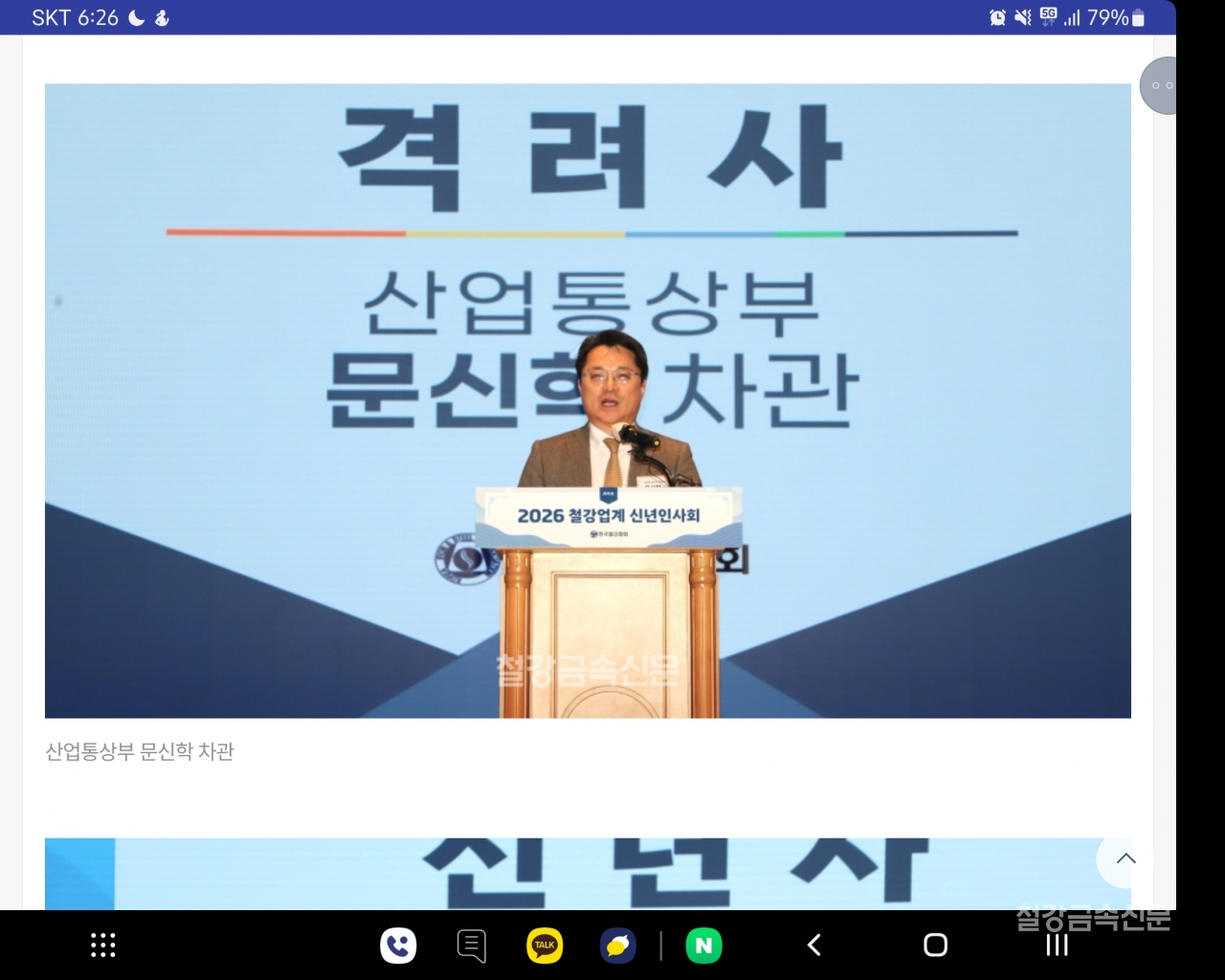Viewport: 1225px width, 980px height.
Task: Tap the floating gray bubble handle
Action: pyautogui.click(x=1160, y=86)
